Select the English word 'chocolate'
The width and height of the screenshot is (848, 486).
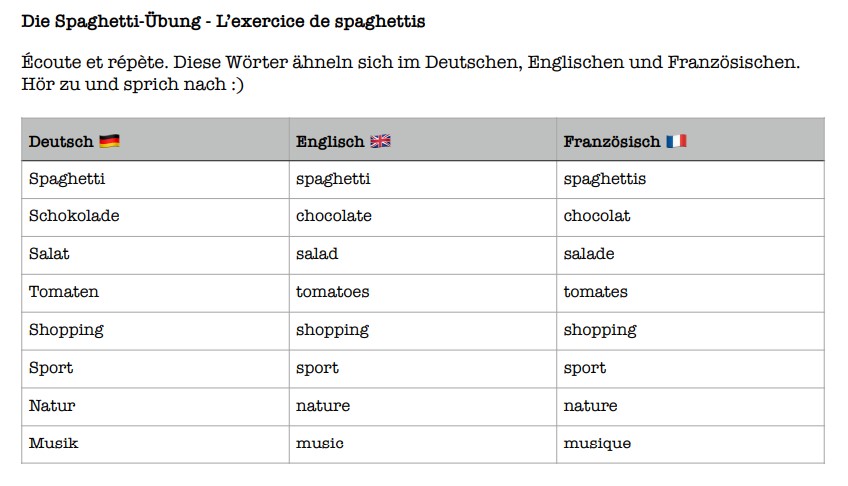pyautogui.click(x=333, y=216)
